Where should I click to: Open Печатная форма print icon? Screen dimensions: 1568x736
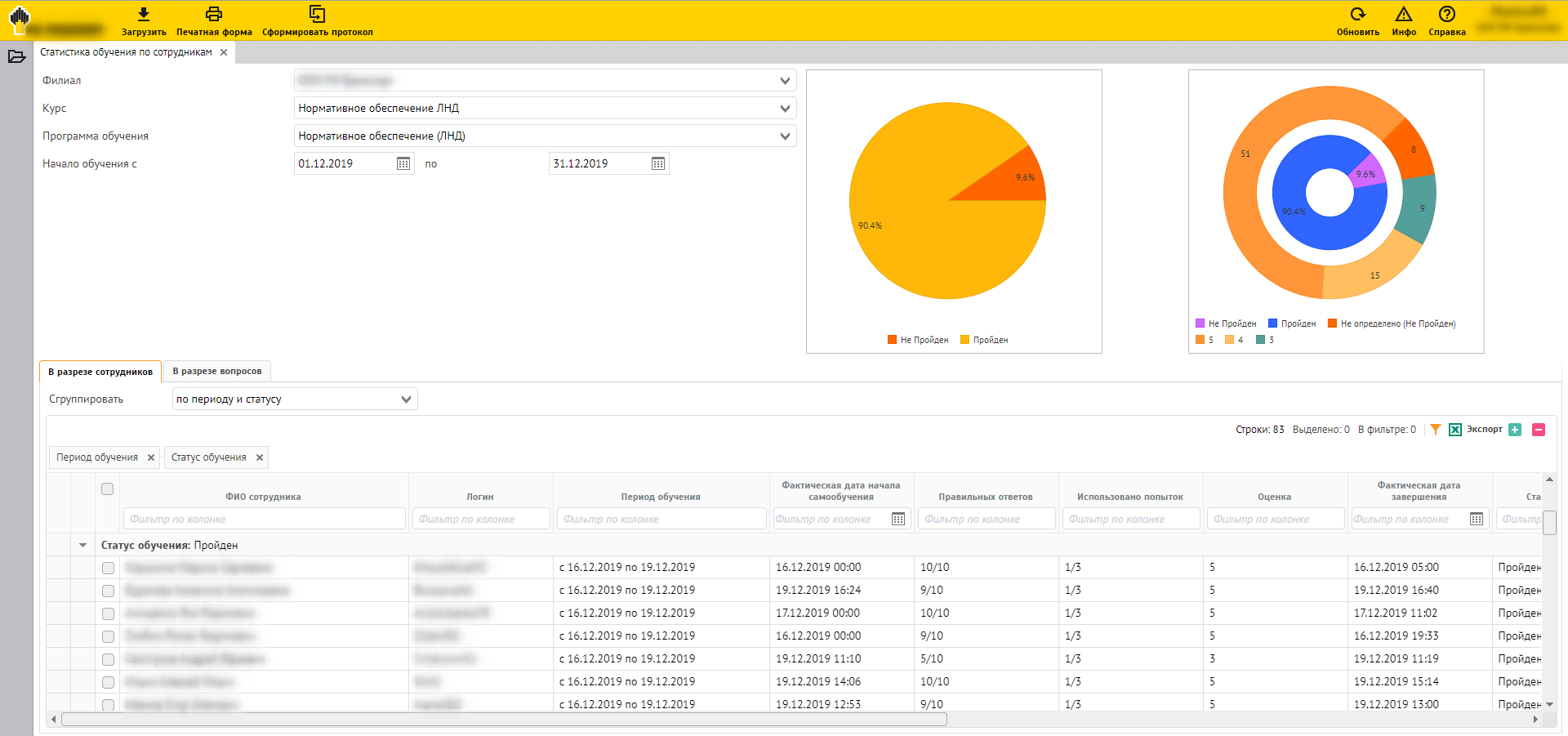point(214,15)
